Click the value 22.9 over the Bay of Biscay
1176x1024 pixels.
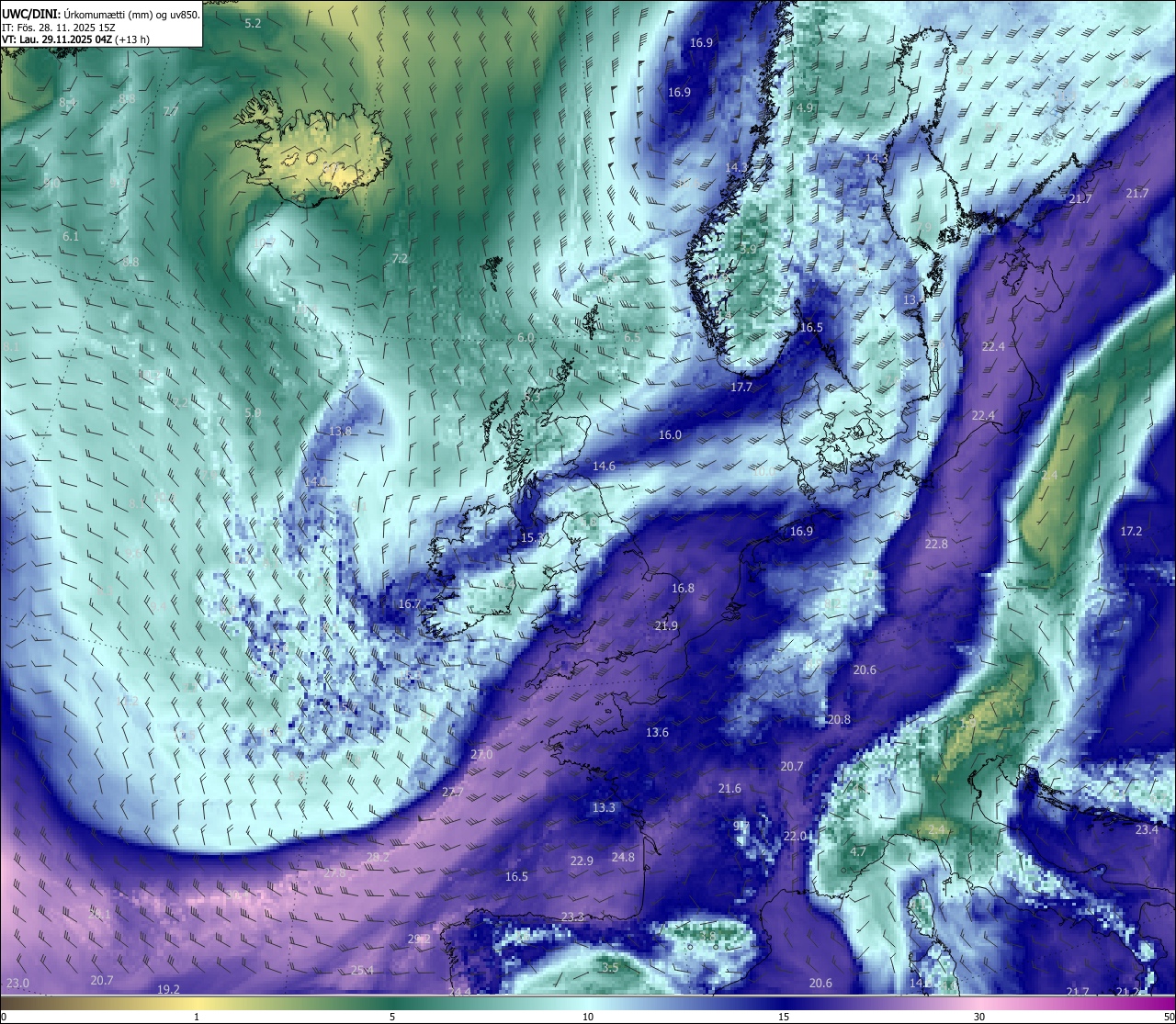point(582,861)
